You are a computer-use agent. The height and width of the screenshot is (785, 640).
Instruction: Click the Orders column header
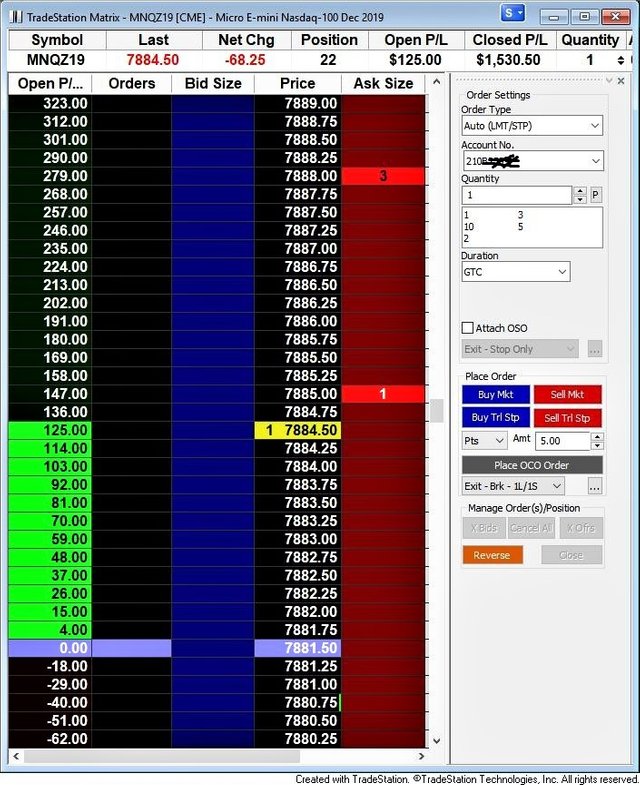click(132, 84)
